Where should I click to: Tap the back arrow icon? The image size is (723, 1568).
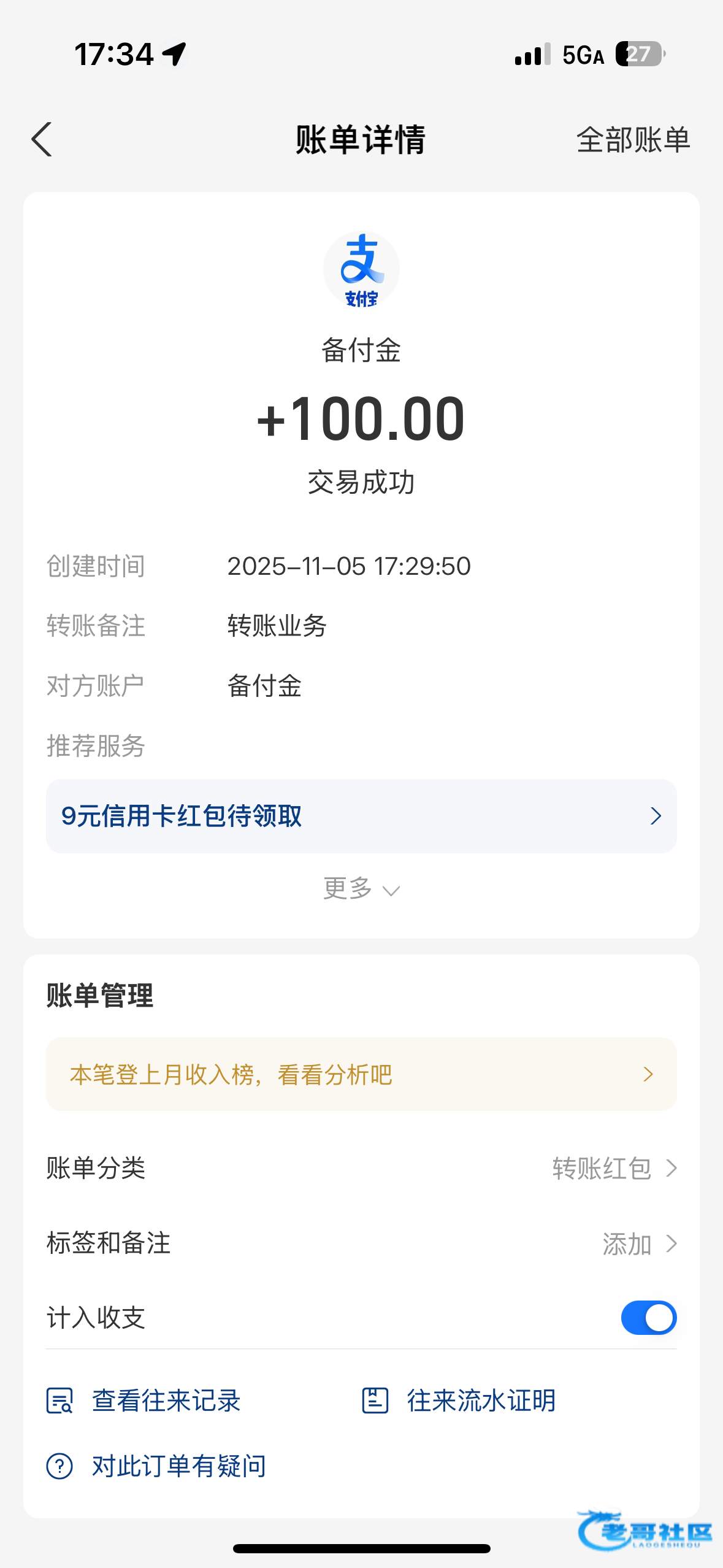click(x=42, y=140)
